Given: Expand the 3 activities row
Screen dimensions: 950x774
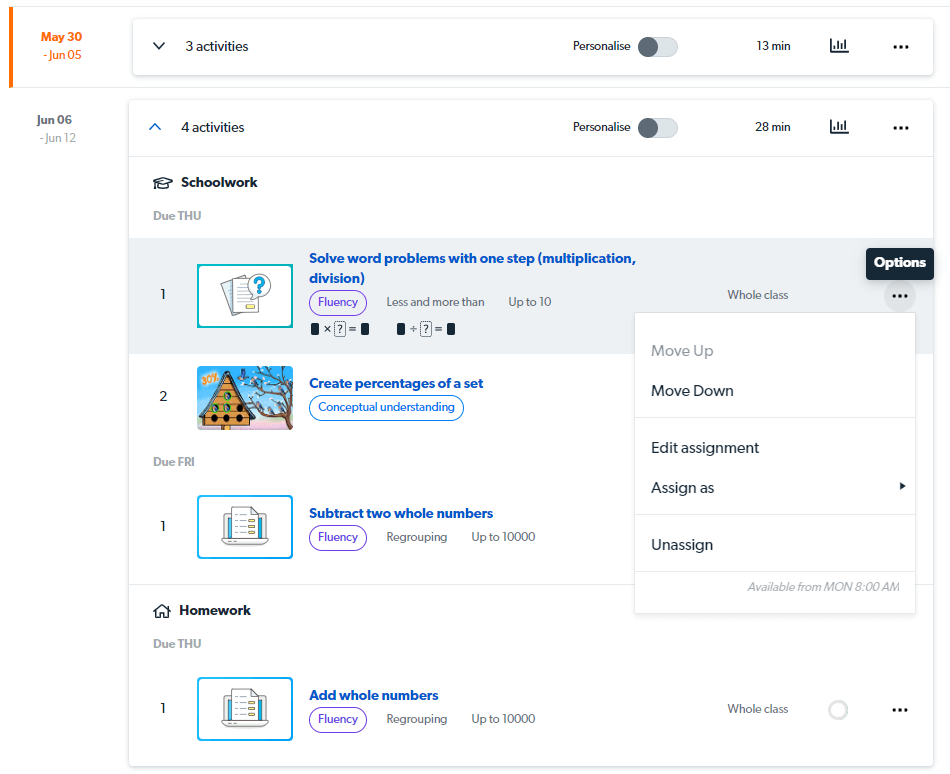Looking at the screenshot, I should 158,46.
